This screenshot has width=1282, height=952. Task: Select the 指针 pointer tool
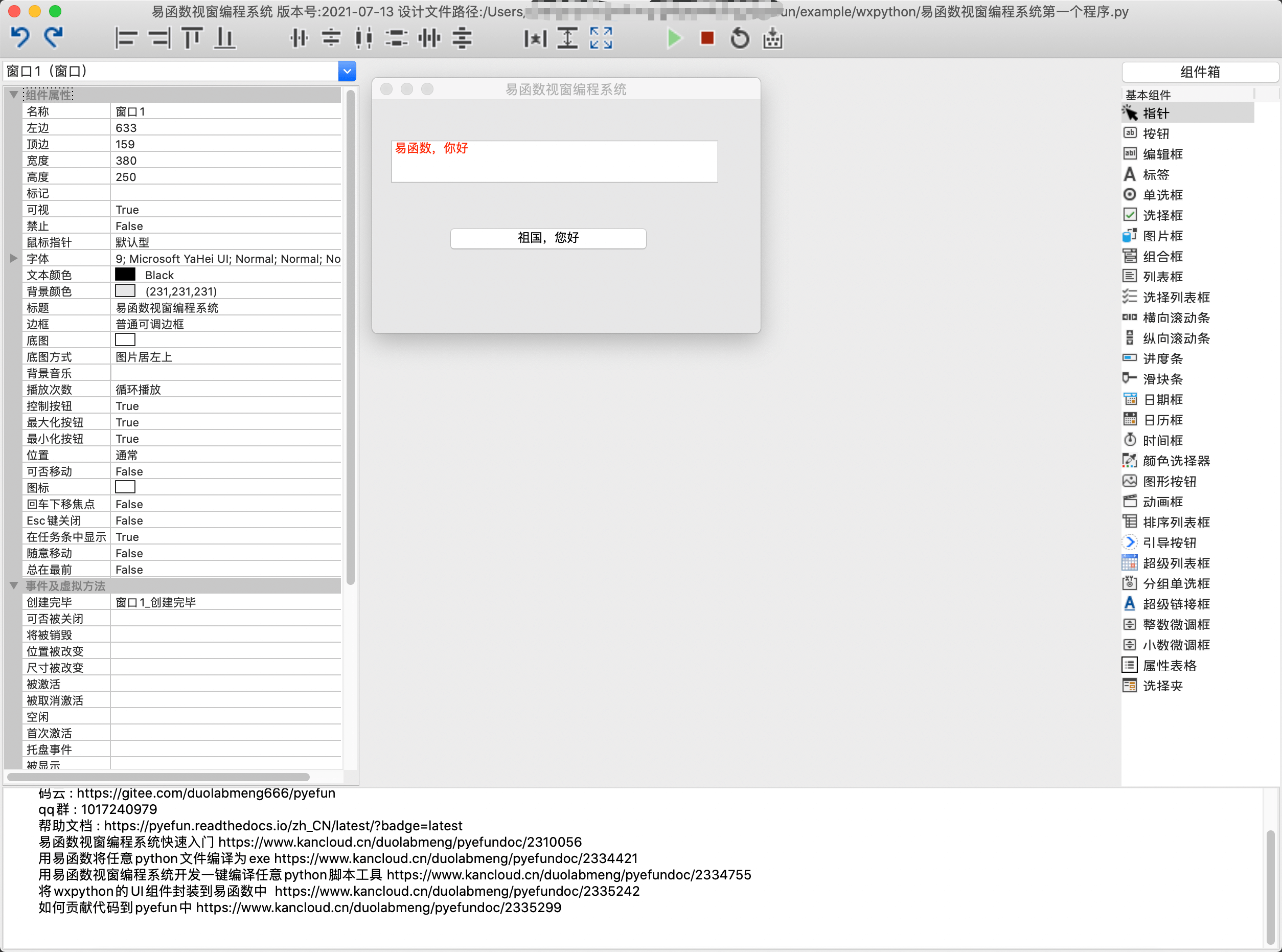point(1187,113)
